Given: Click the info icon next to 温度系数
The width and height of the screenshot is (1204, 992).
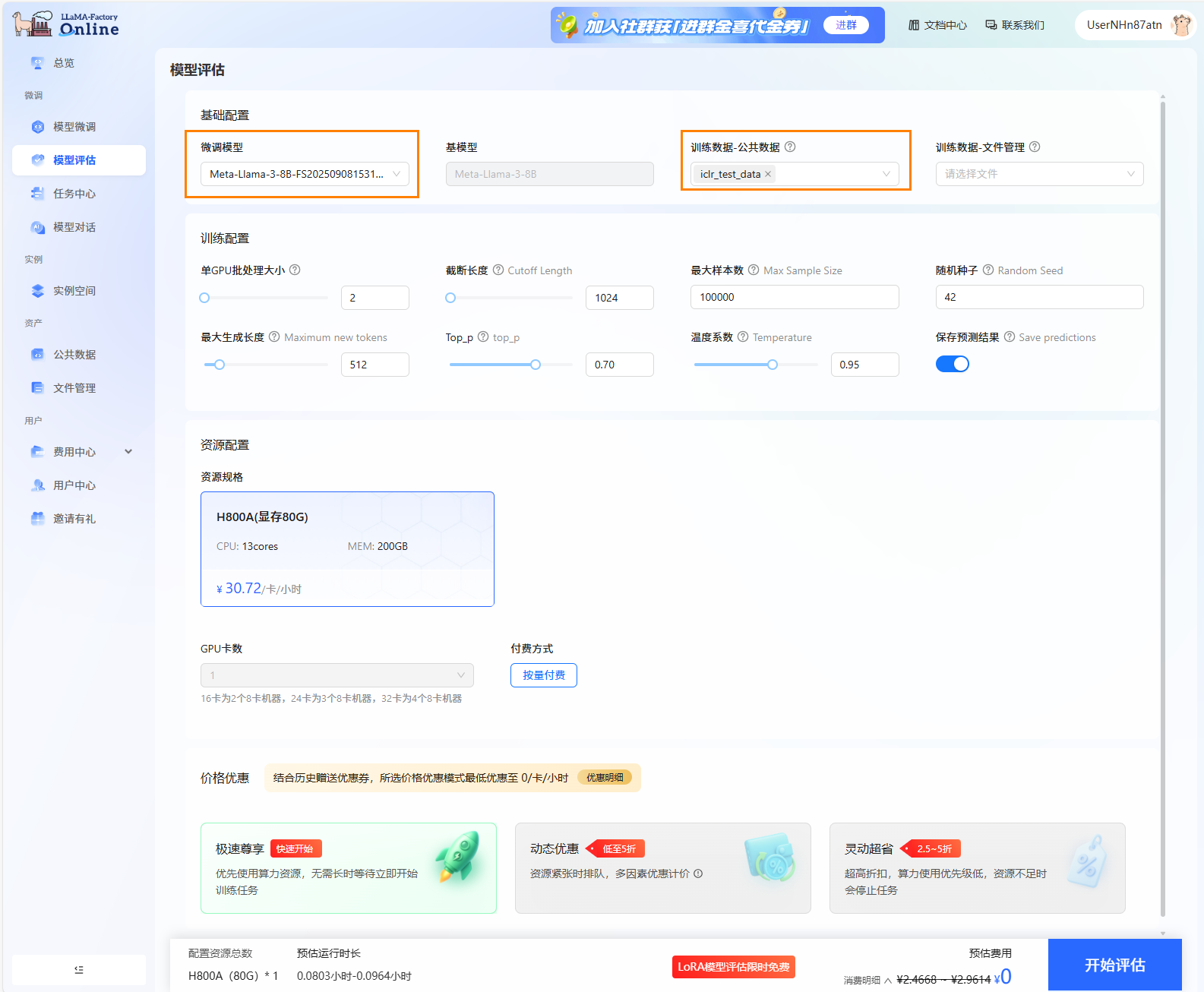Looking at the screenshot, I should click(743, 336).
